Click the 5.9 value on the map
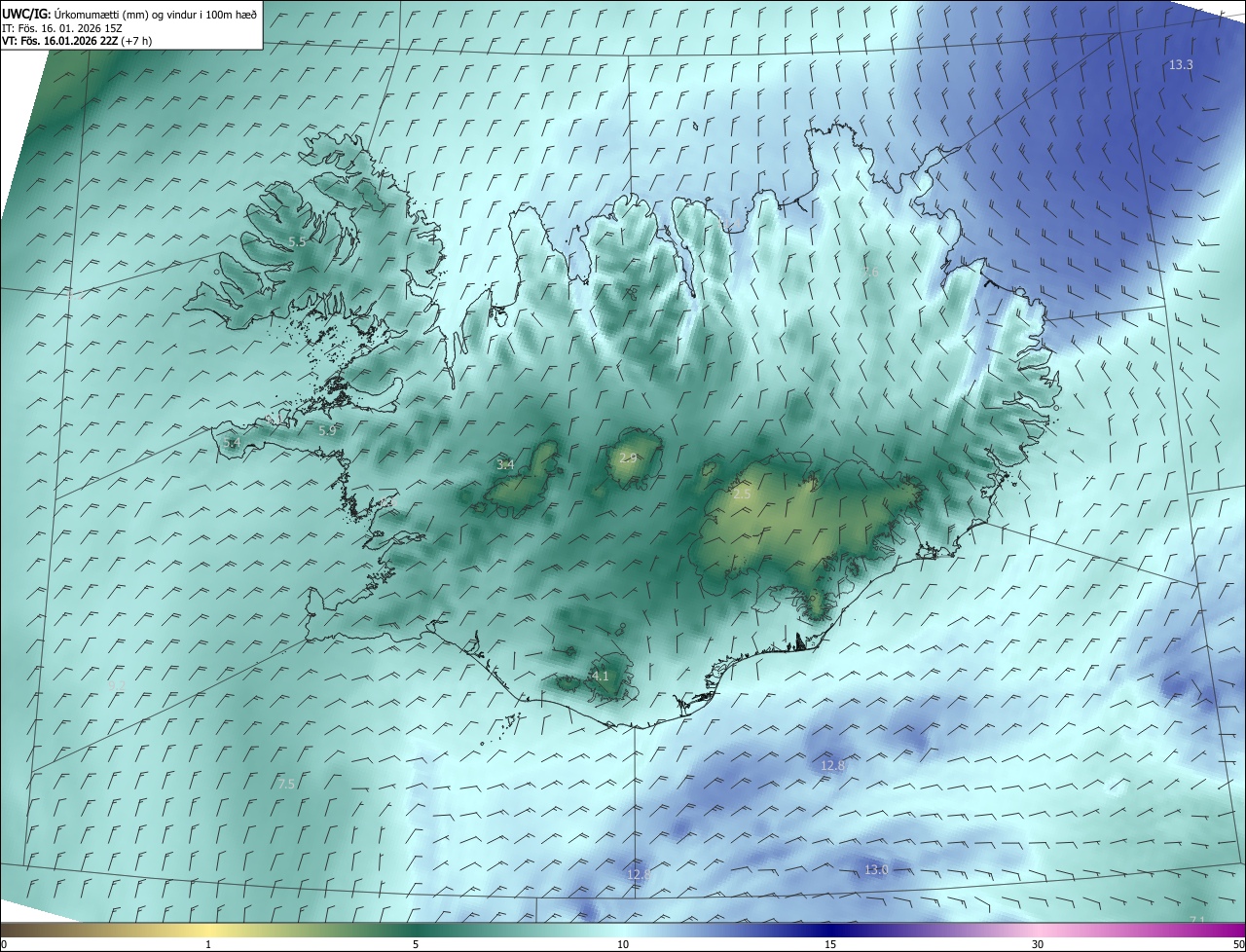This screenshot has width=1246, height=952. click(x=327, y=430)
